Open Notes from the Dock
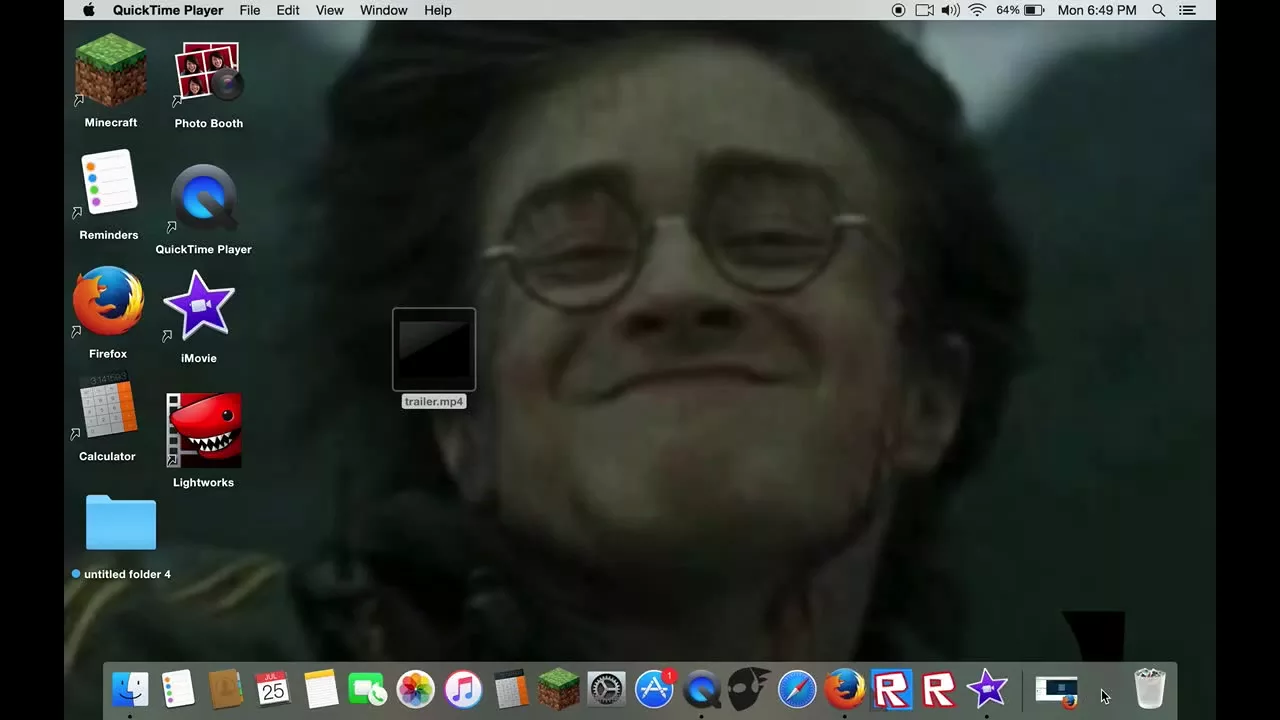Screen dimensions: 1280x720 click(321, 689)
